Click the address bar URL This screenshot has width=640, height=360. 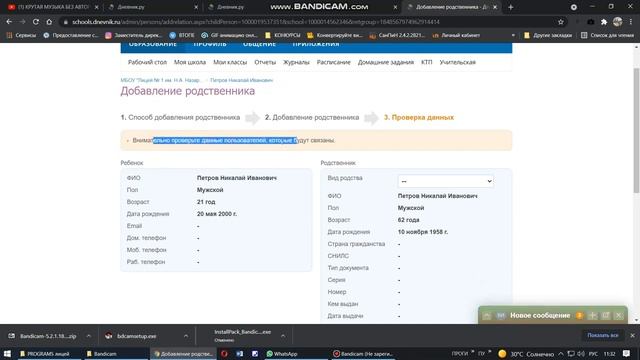pos(256,22)
